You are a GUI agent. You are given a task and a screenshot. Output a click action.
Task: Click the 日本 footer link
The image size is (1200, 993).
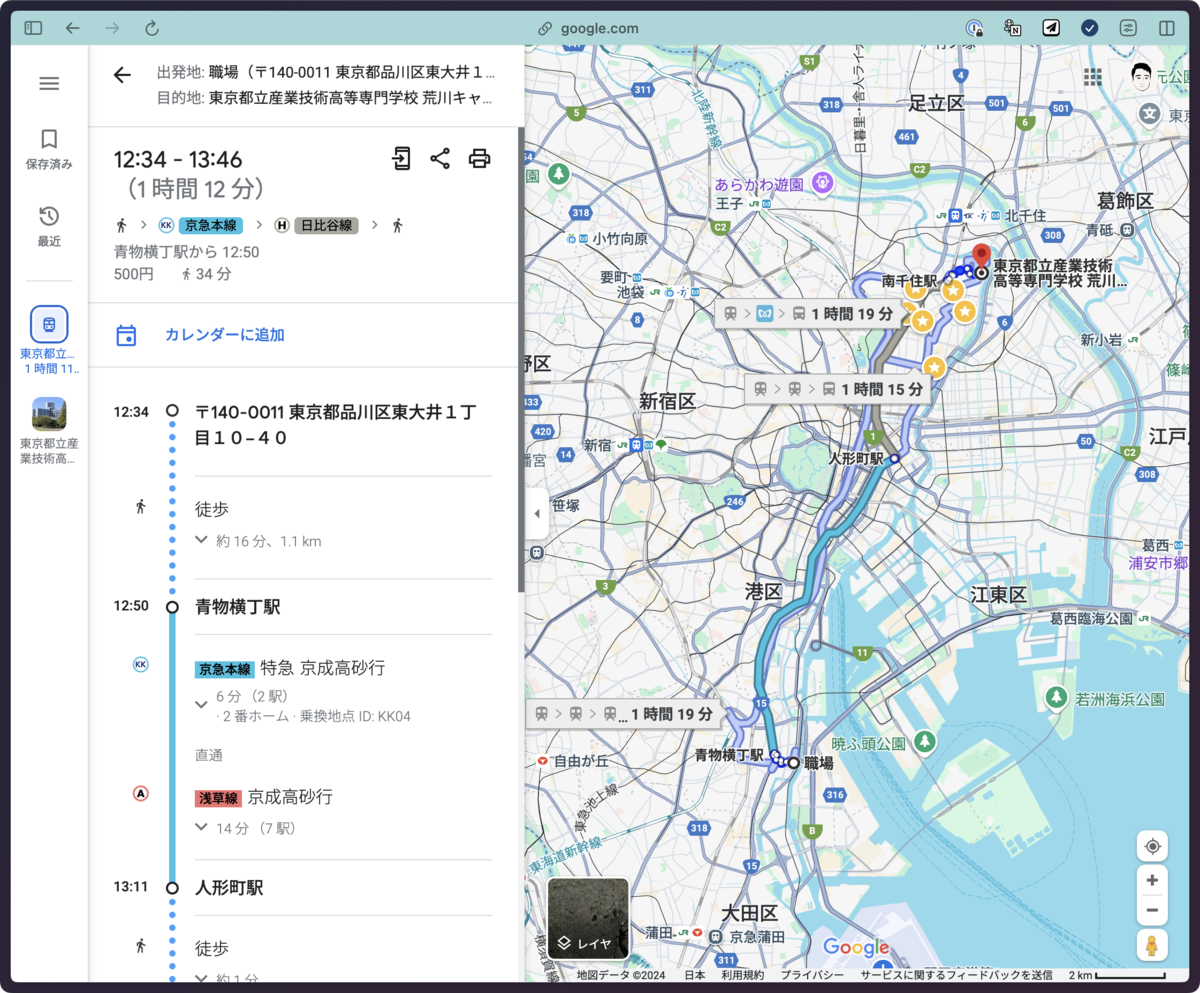694,975
